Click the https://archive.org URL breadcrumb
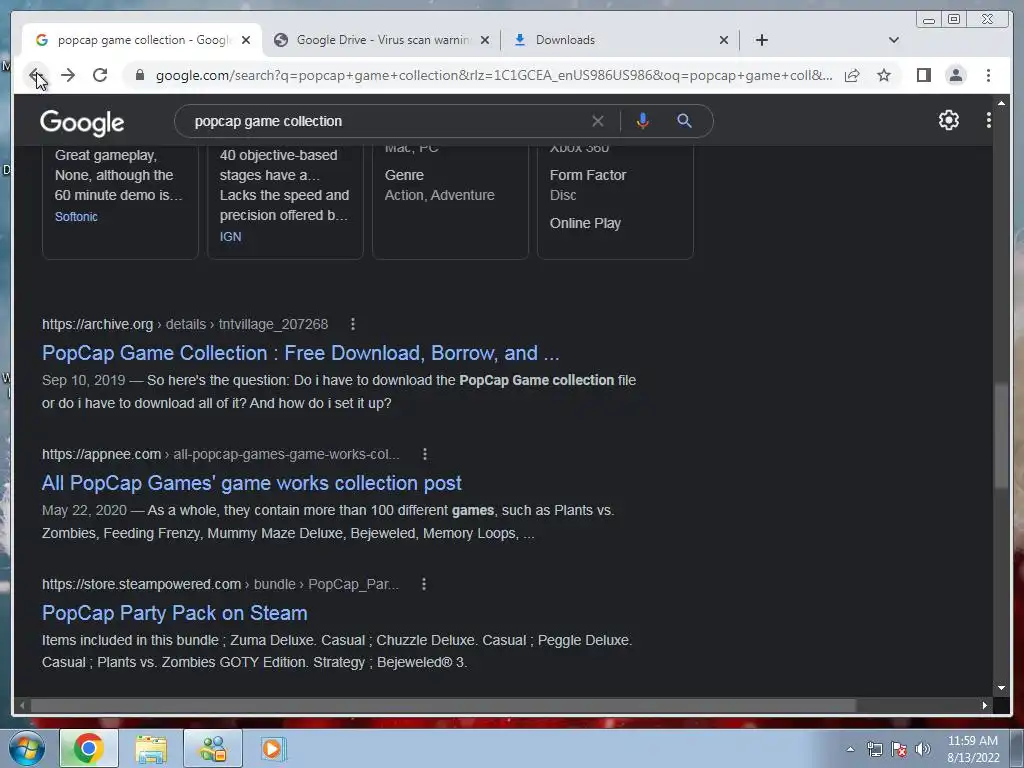Image resolution: width=1024 pixels, height=768 pixels. 97,324
